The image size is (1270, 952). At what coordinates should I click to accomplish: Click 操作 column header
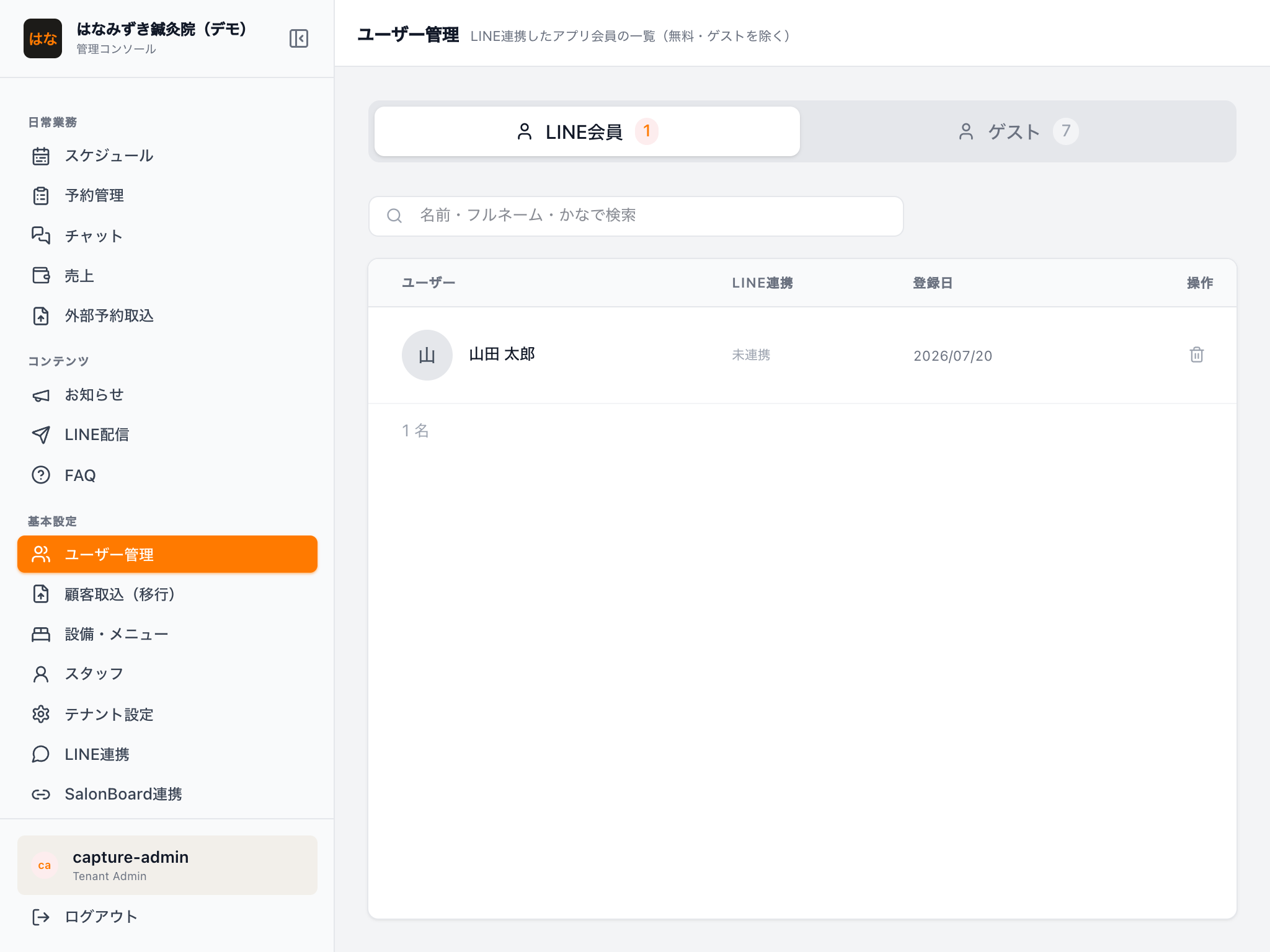click(x=1200, y=283)
